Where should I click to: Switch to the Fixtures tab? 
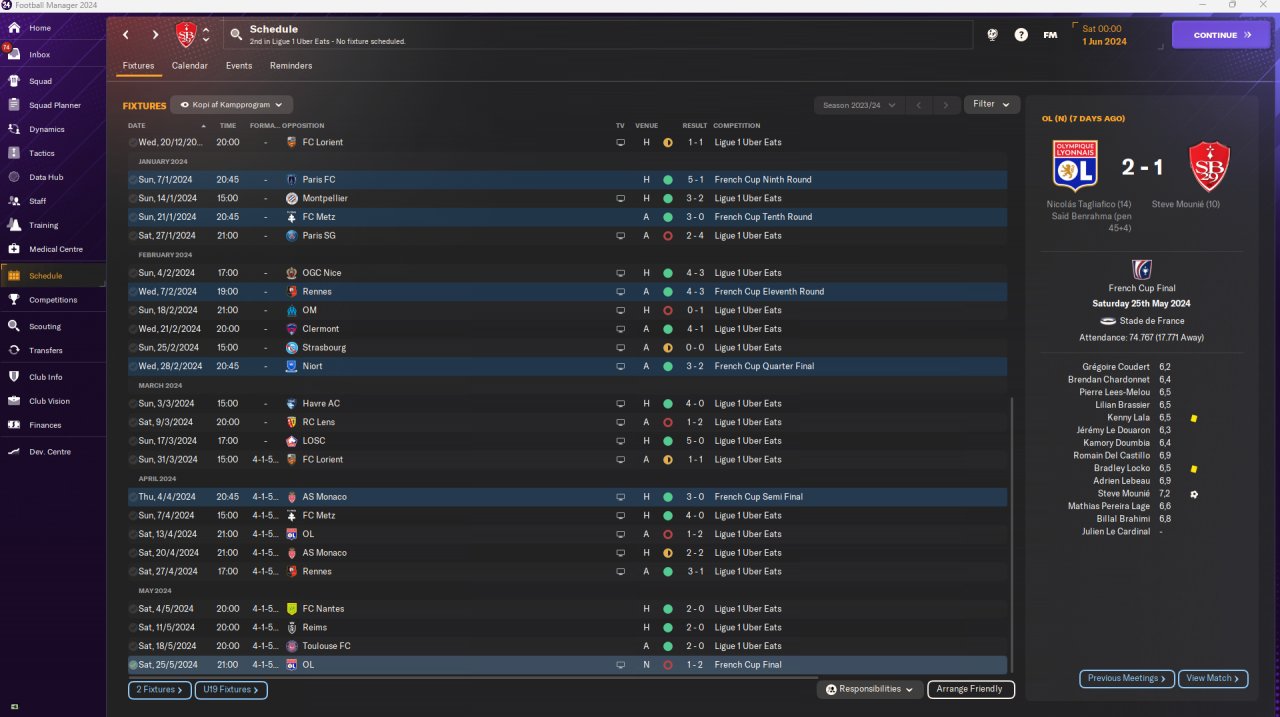(x=138, y=66)
